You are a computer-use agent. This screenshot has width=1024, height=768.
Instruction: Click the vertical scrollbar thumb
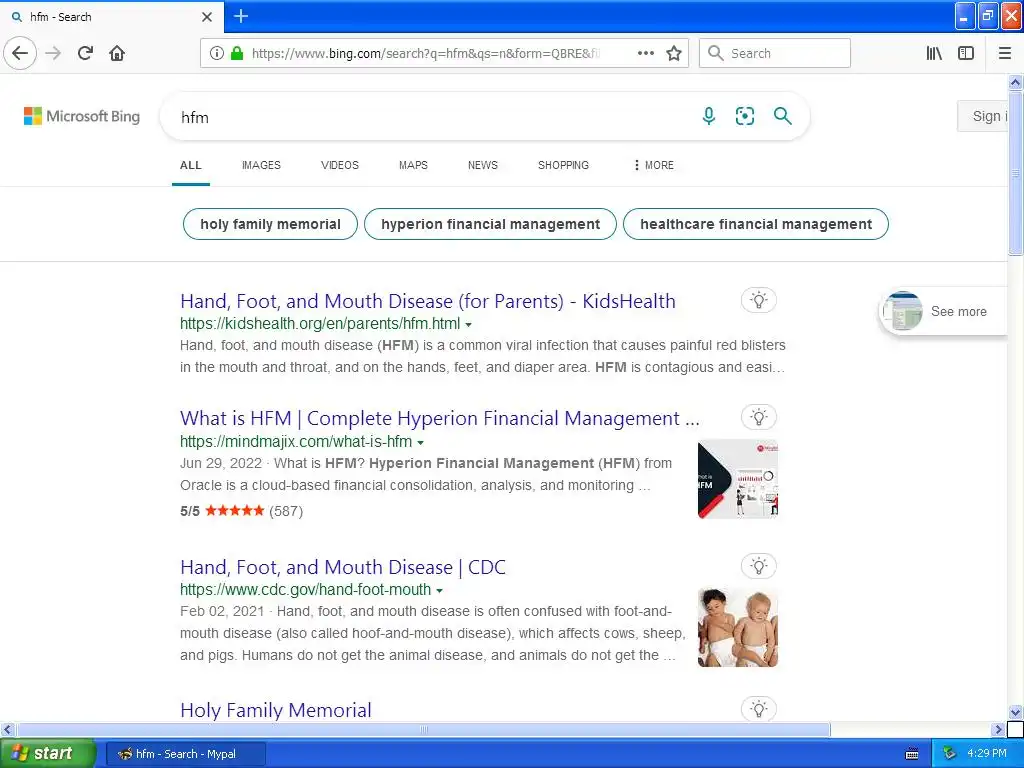coord(1016,174)
